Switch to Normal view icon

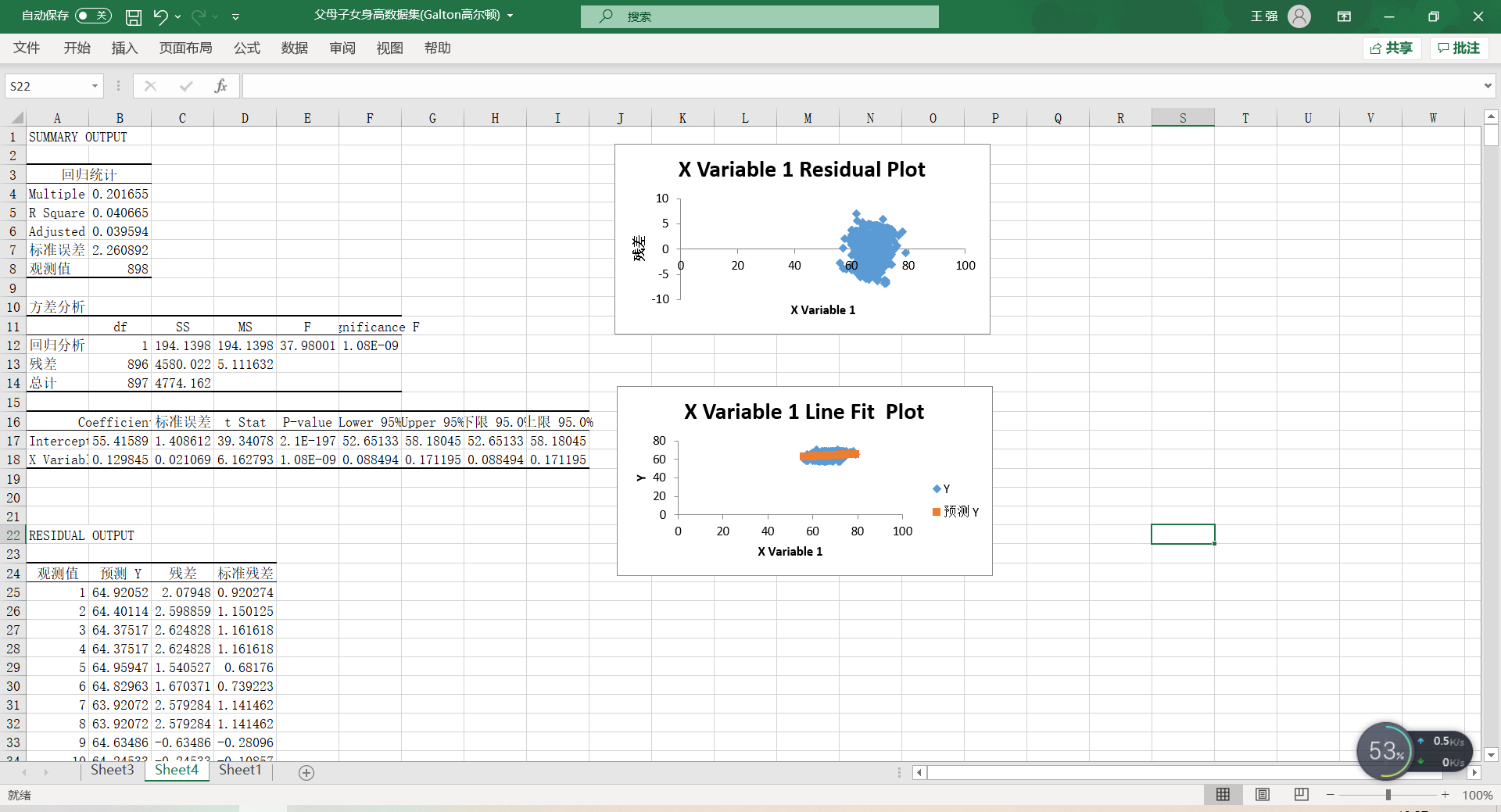pyautogui.click(x=1223, y=794)
